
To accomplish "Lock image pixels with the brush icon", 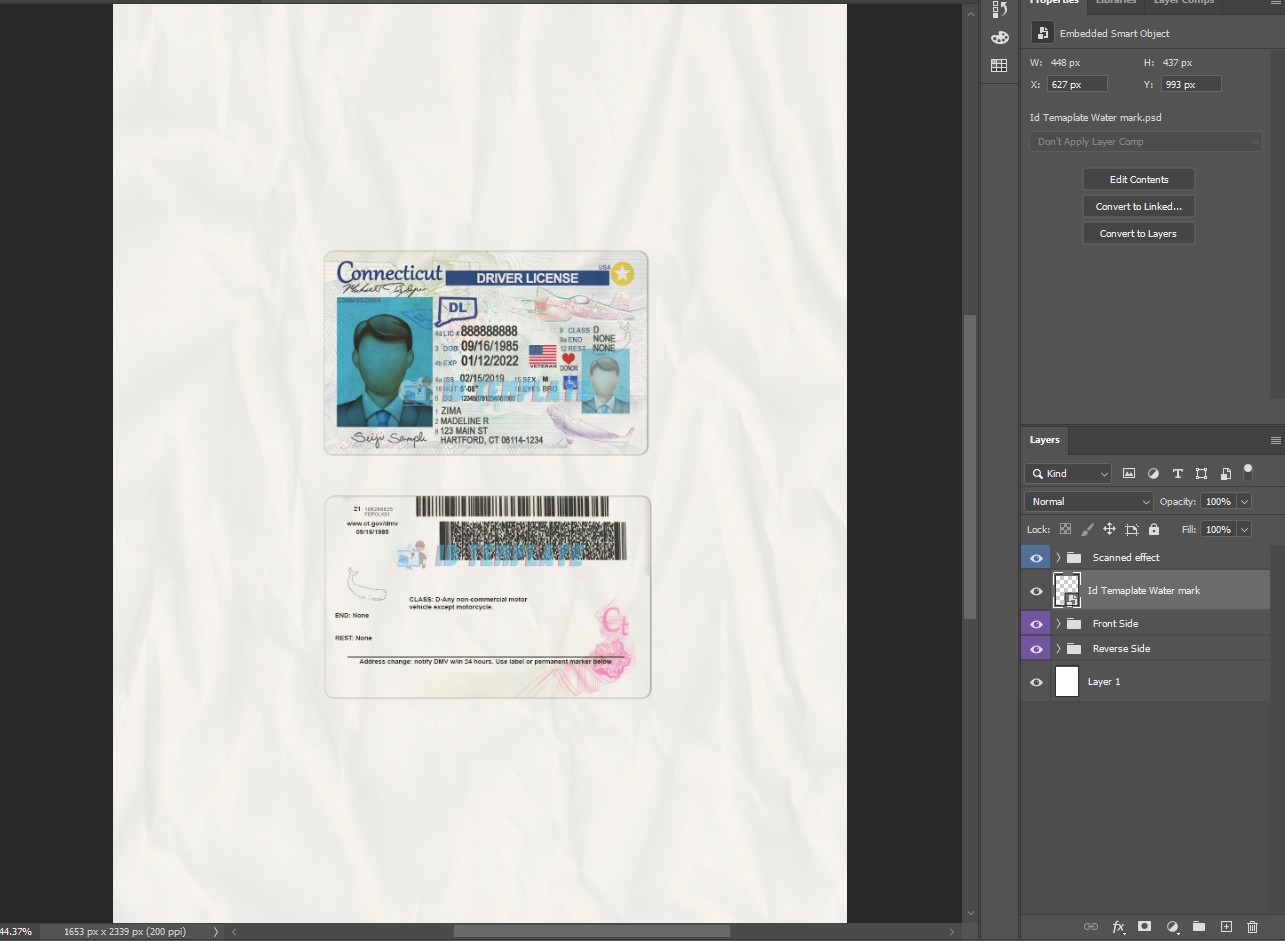I will pos(1087,529).
